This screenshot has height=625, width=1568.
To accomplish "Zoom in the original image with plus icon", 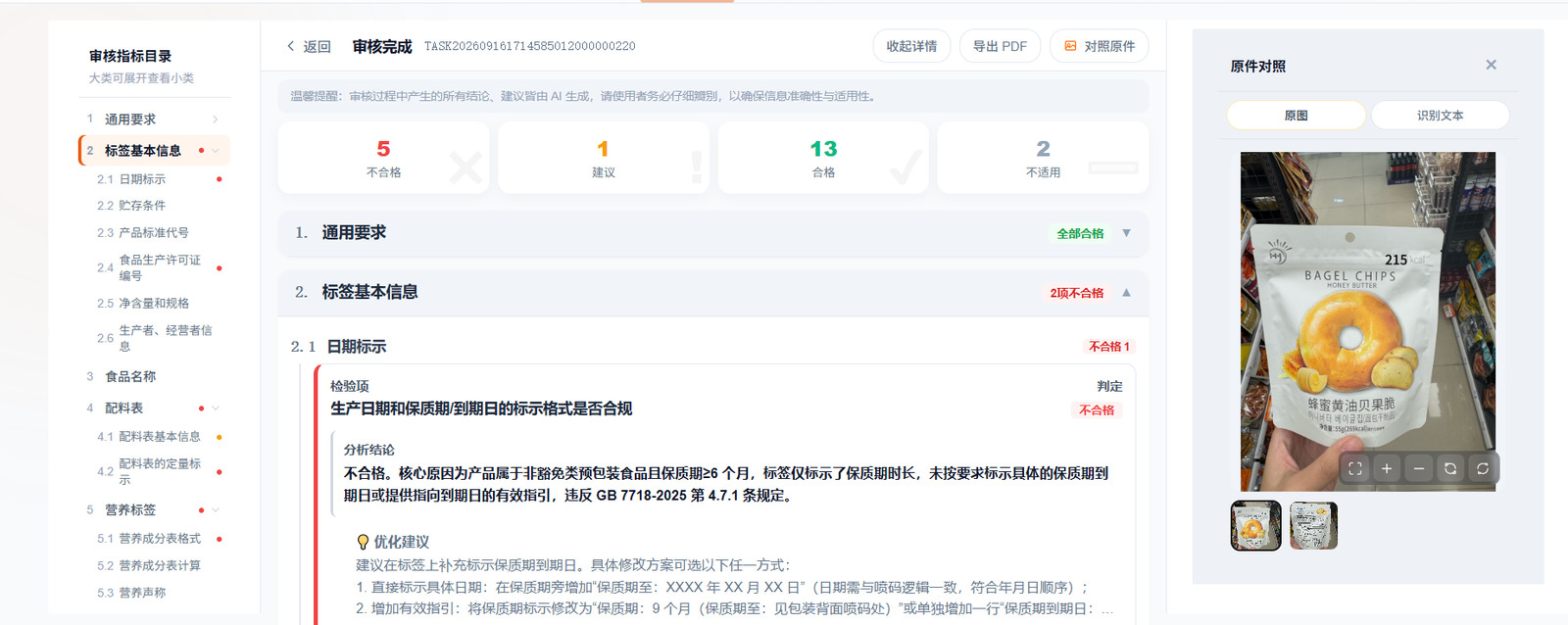I will (x=1387, y=468).
